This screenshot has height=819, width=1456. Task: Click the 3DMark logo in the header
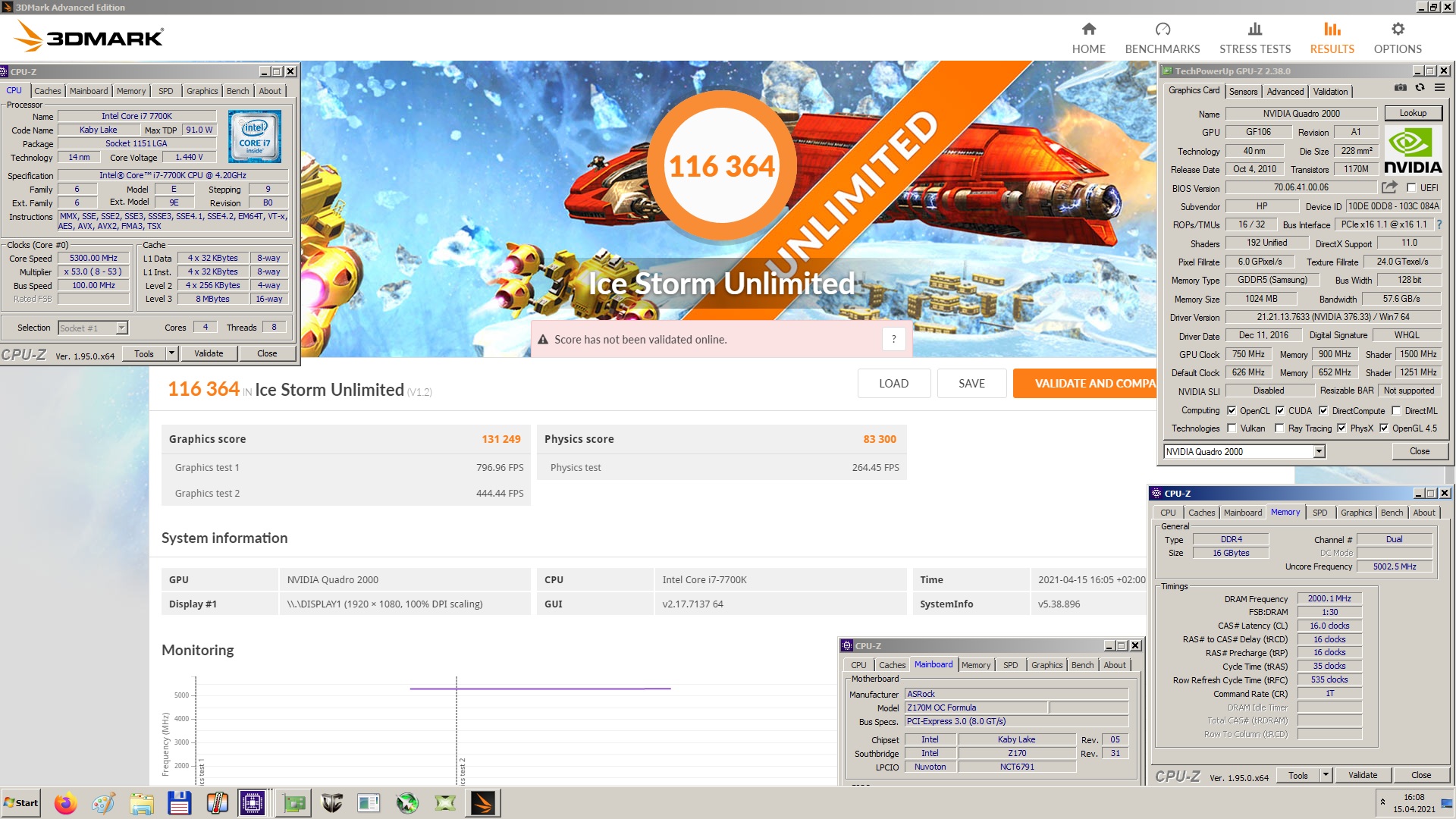pos(89,36)
